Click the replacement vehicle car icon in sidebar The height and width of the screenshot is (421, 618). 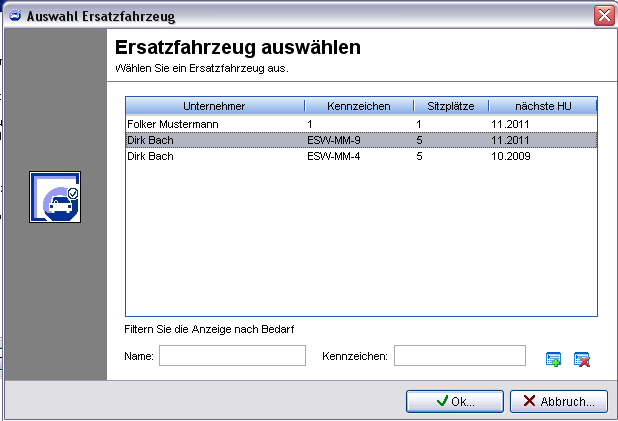pyautogui.click(x=54, y=197)
